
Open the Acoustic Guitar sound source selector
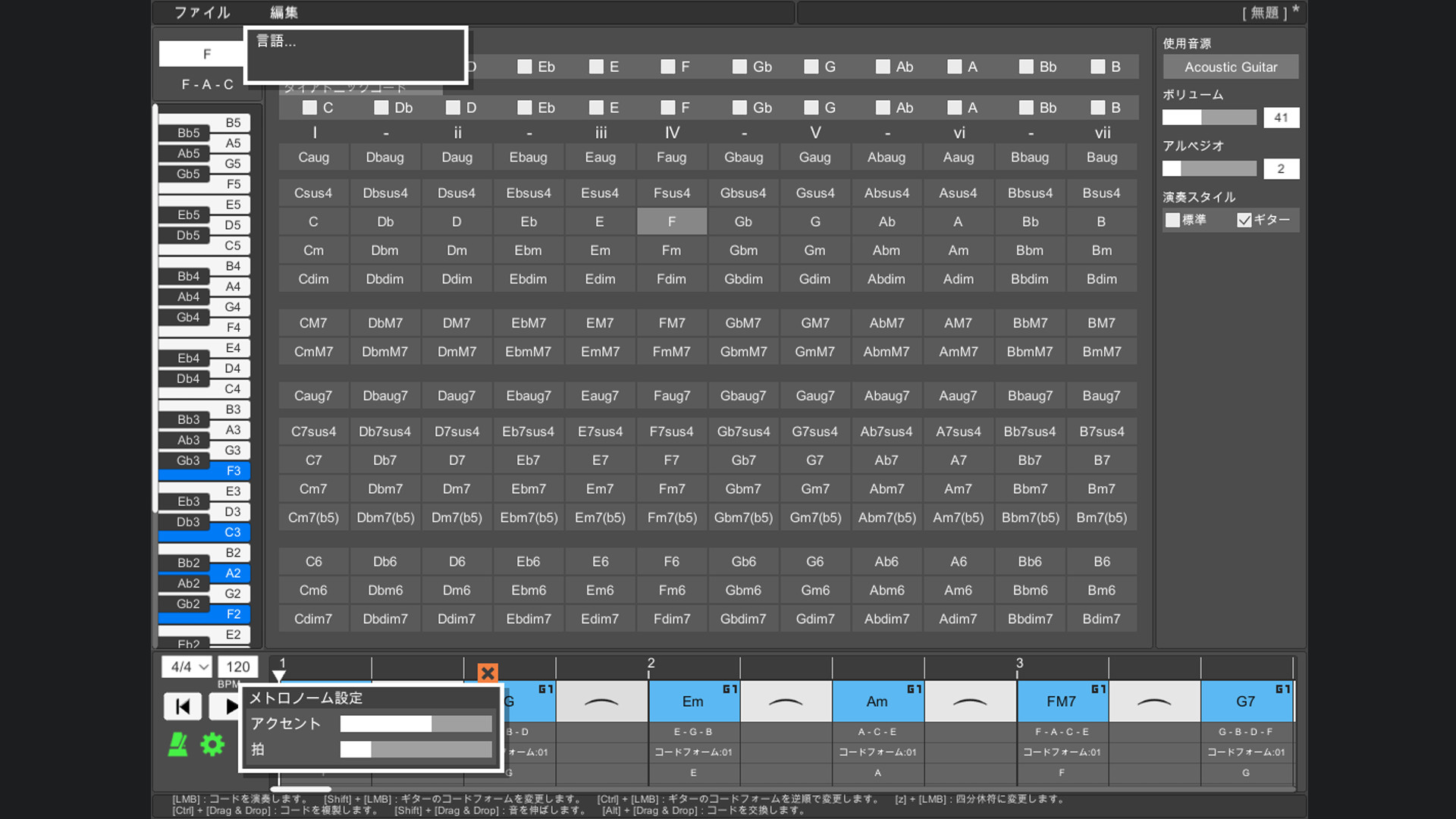point(1230,67)
